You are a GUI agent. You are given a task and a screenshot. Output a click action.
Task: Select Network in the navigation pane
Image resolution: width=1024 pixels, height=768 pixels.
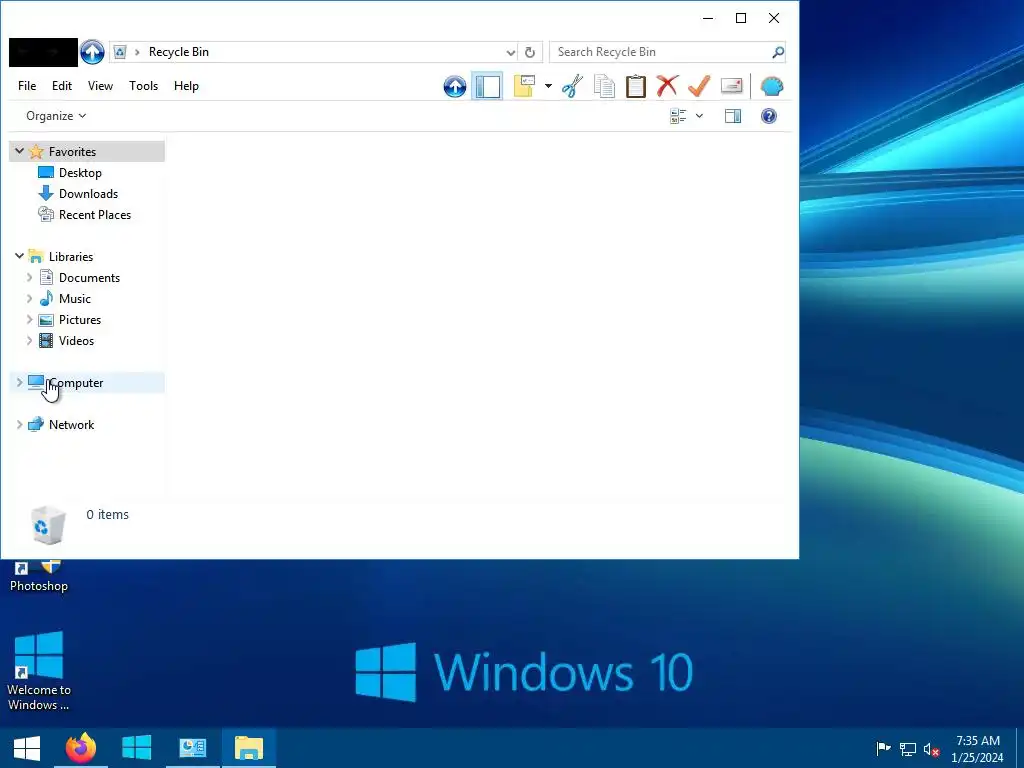(x=72, y=424)
